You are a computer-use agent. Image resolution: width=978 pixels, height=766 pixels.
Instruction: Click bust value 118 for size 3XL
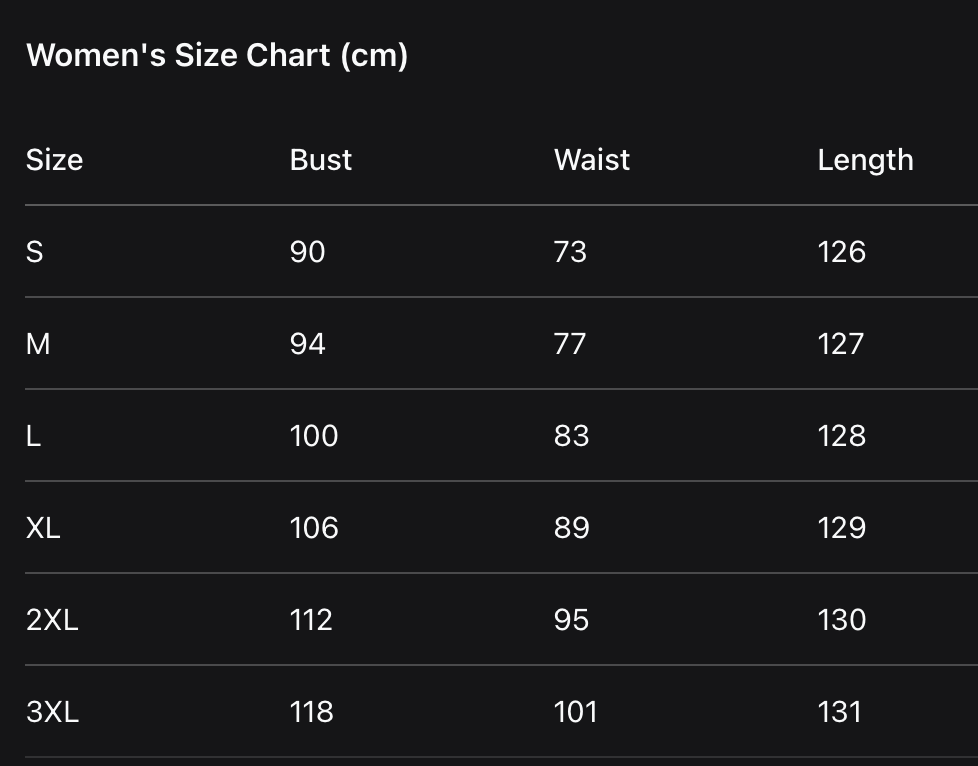click(311, 712)
